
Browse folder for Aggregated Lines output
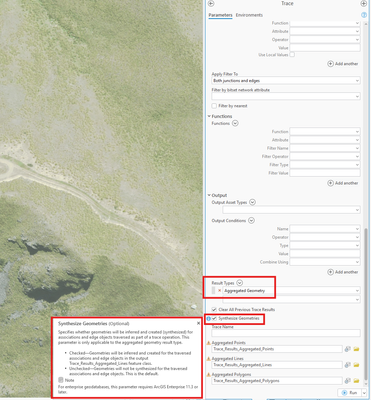[x=356, y=365]
